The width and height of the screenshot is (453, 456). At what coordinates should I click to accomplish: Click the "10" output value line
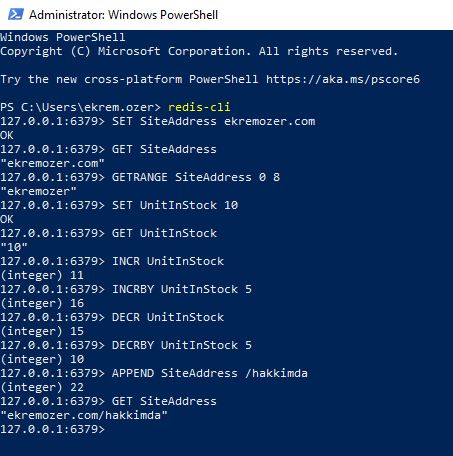pyautogui.click(x=14, y=247)
